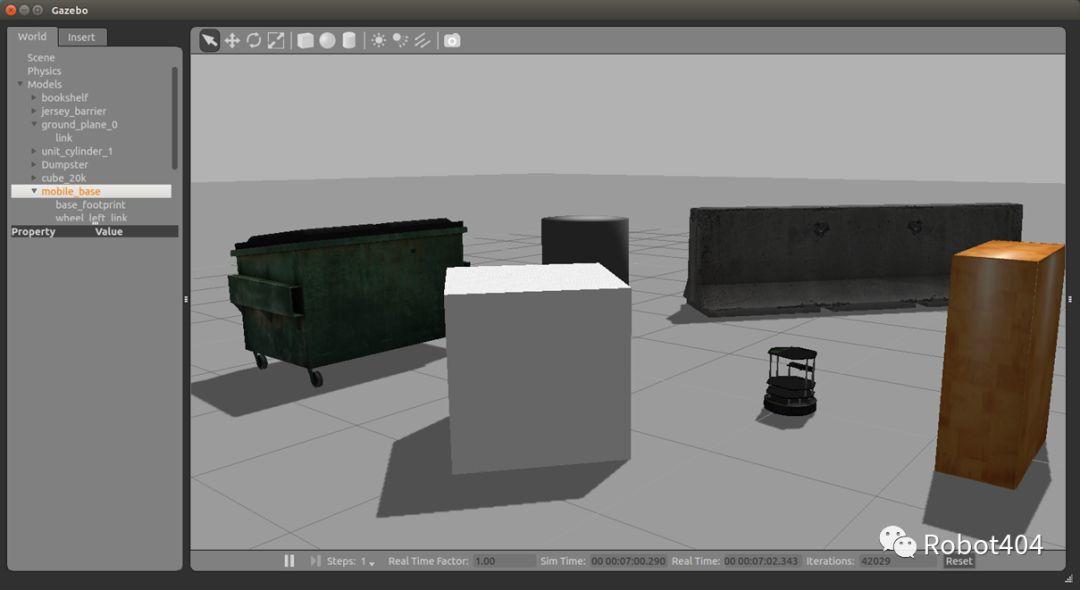Pick the scale mode tool
1080x590 pixels.
tap(276, 41)
